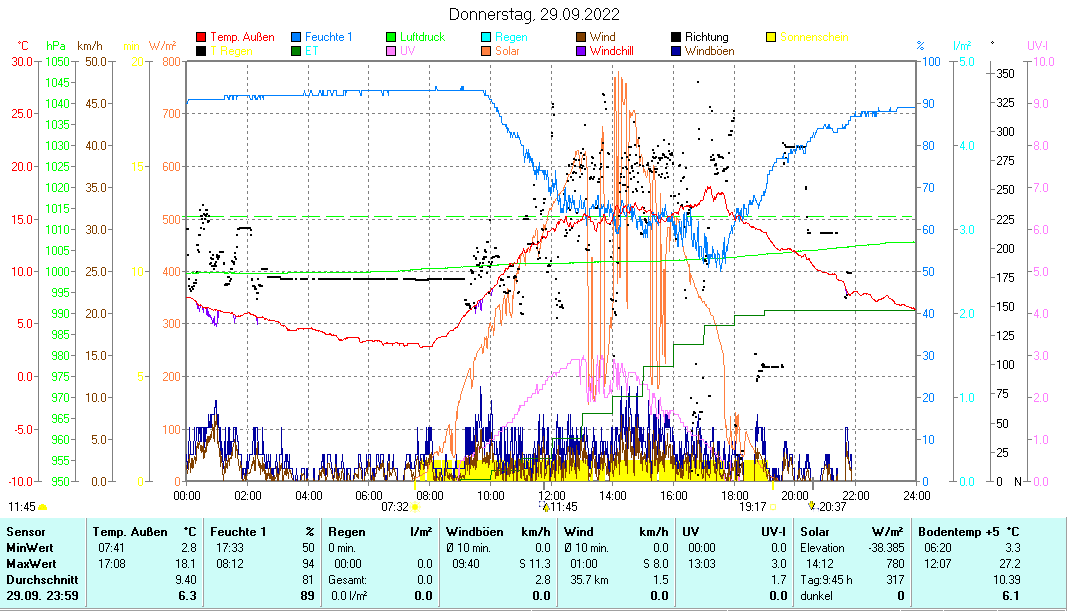The image size is (1067, 611).
Task: Click the UV legend label
Action: (x=407, y=50)
